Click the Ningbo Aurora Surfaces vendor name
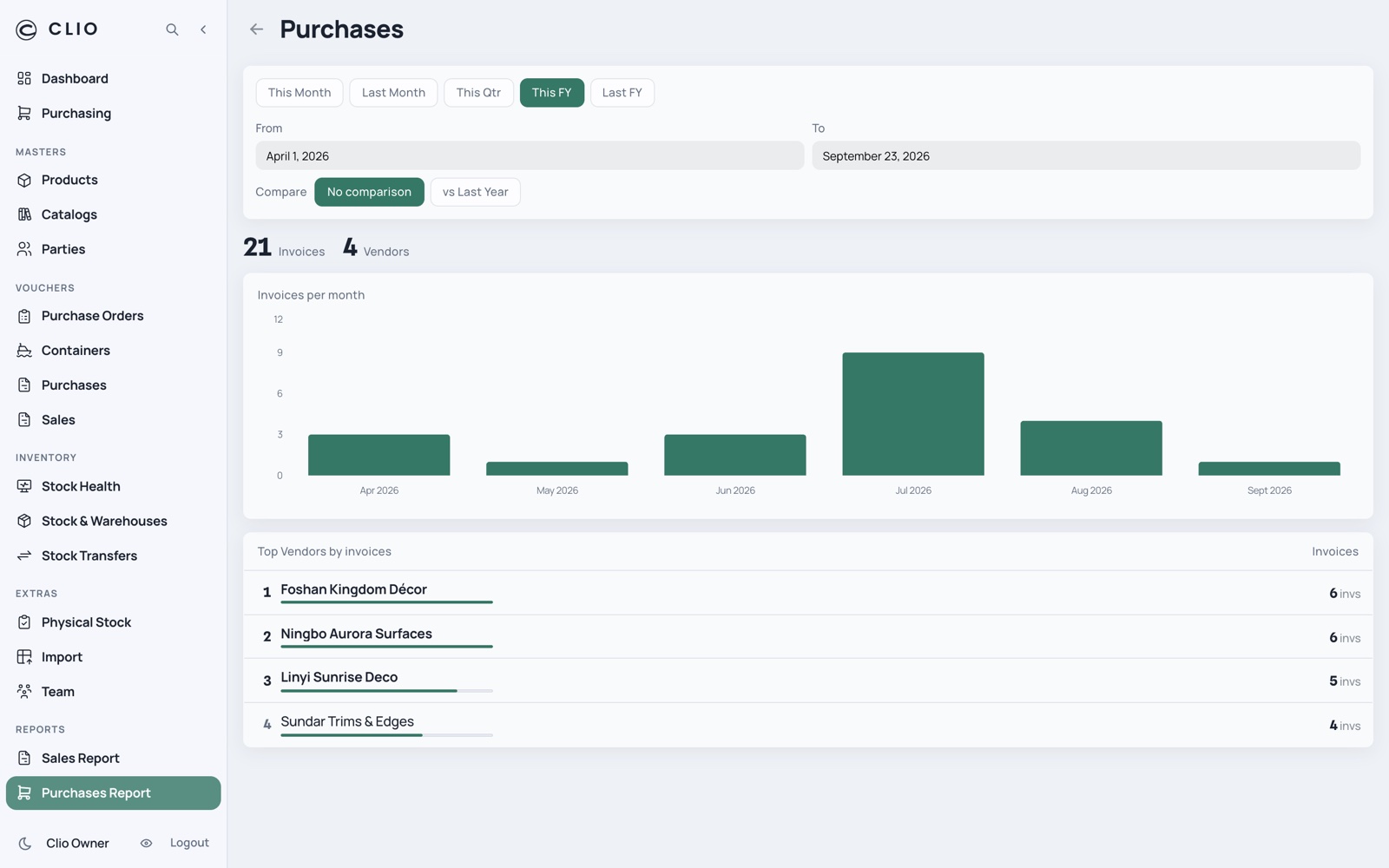This screenshot has height=868, width=1389. (356, 634)
